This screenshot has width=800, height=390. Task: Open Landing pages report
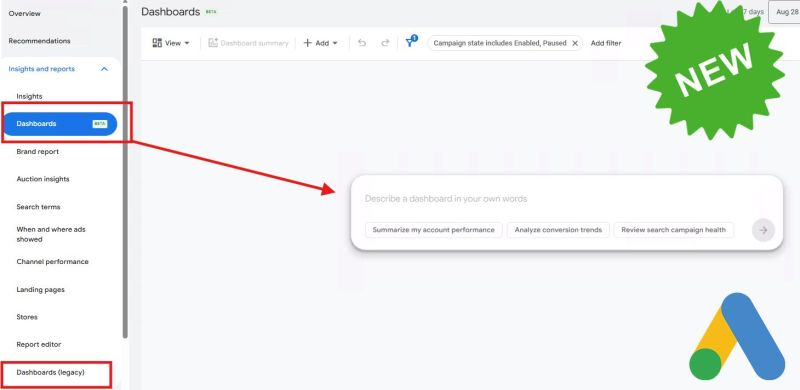coord(40,289)
